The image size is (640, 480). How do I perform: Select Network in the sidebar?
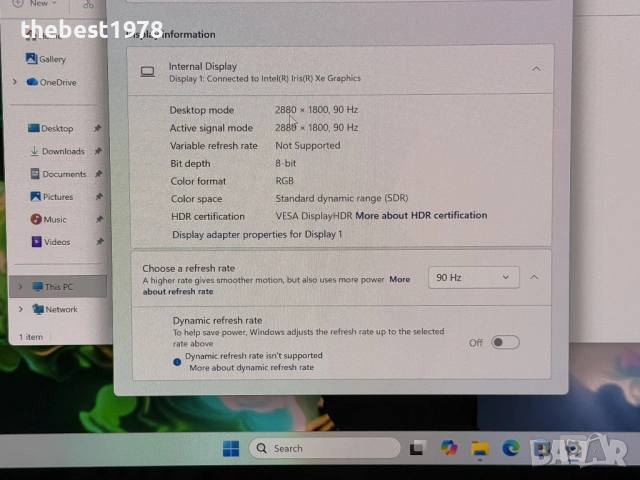[x=55, y=309]
